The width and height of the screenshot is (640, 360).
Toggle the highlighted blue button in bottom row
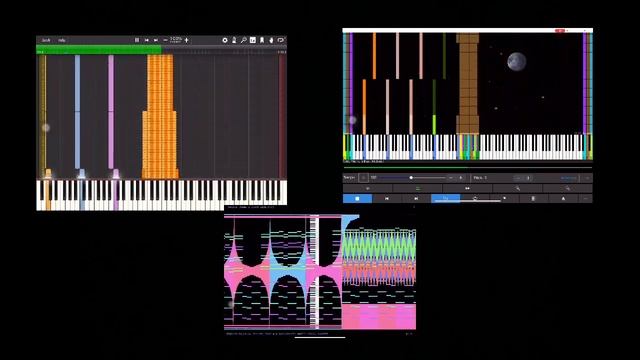[x=446, y=198]
